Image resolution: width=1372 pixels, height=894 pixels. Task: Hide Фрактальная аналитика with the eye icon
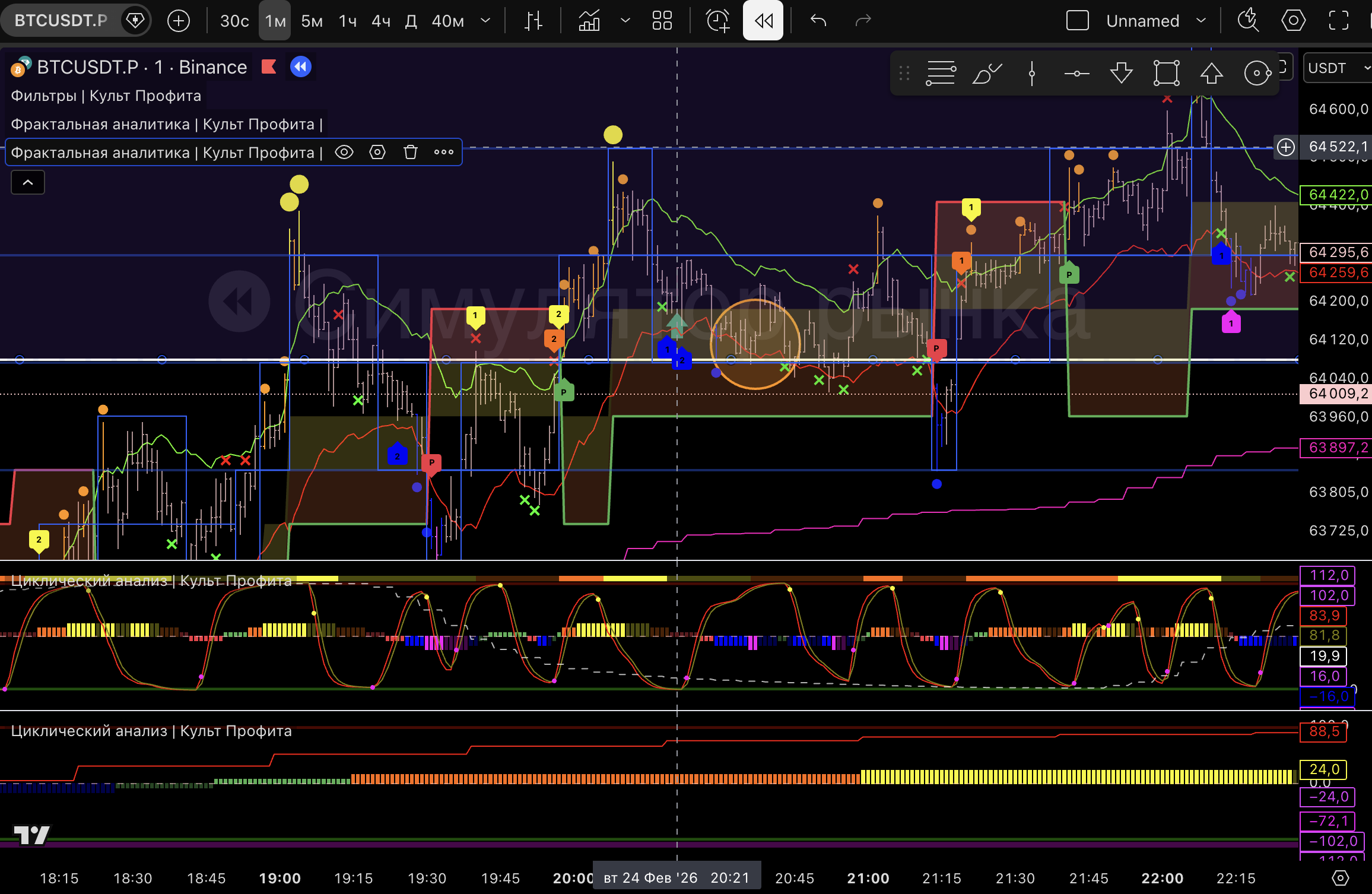(x=344, y=153)
